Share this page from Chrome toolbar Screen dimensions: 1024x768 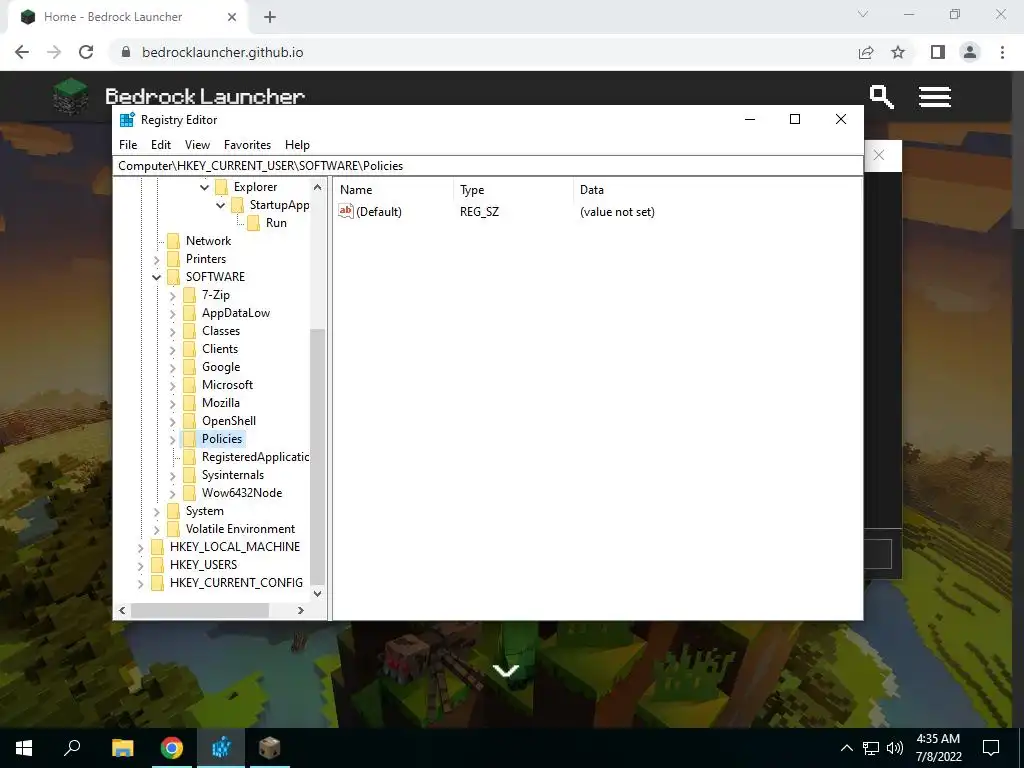tap(866, 52)
